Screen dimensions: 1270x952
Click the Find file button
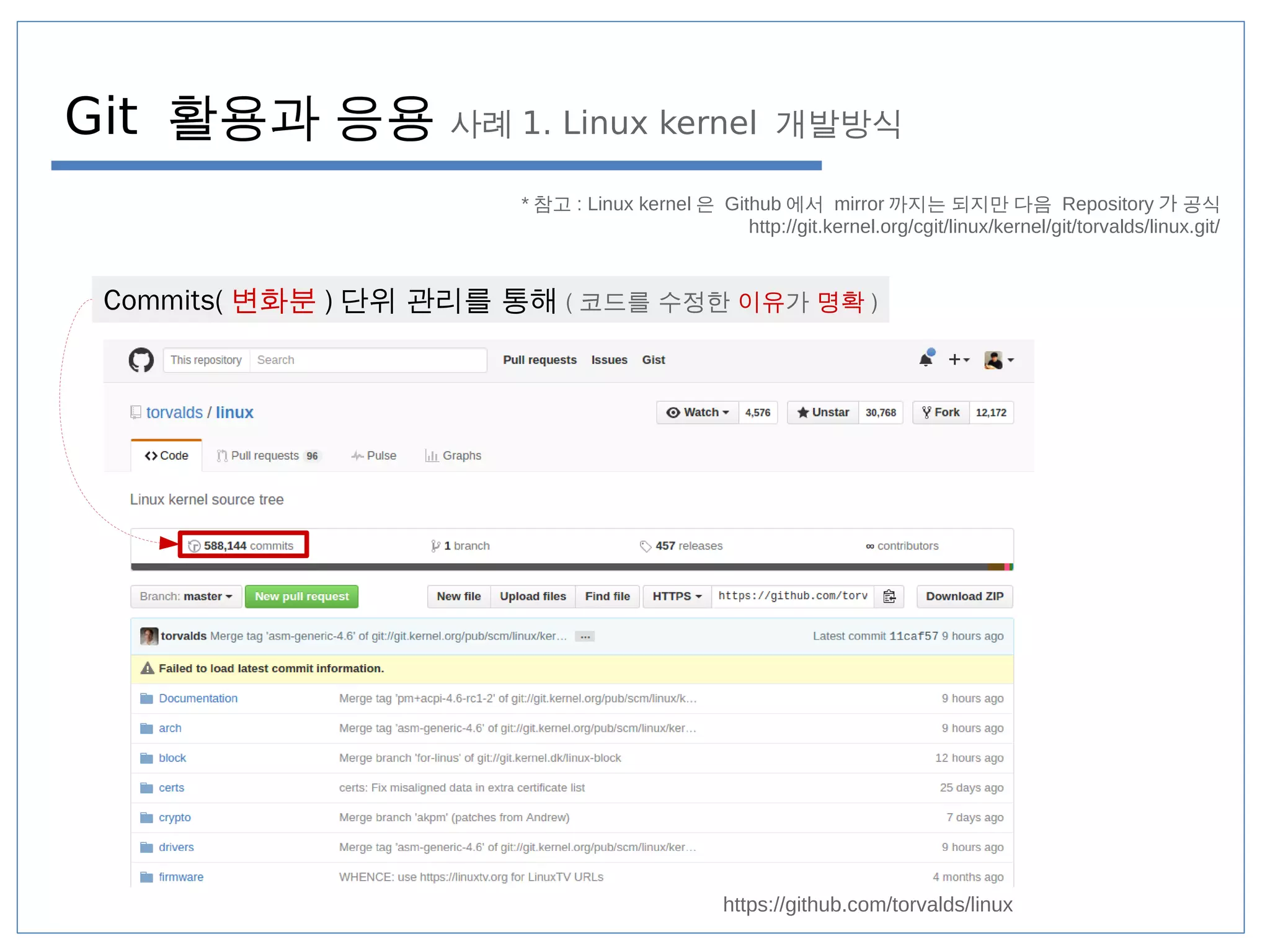click(x=607, y=596)
